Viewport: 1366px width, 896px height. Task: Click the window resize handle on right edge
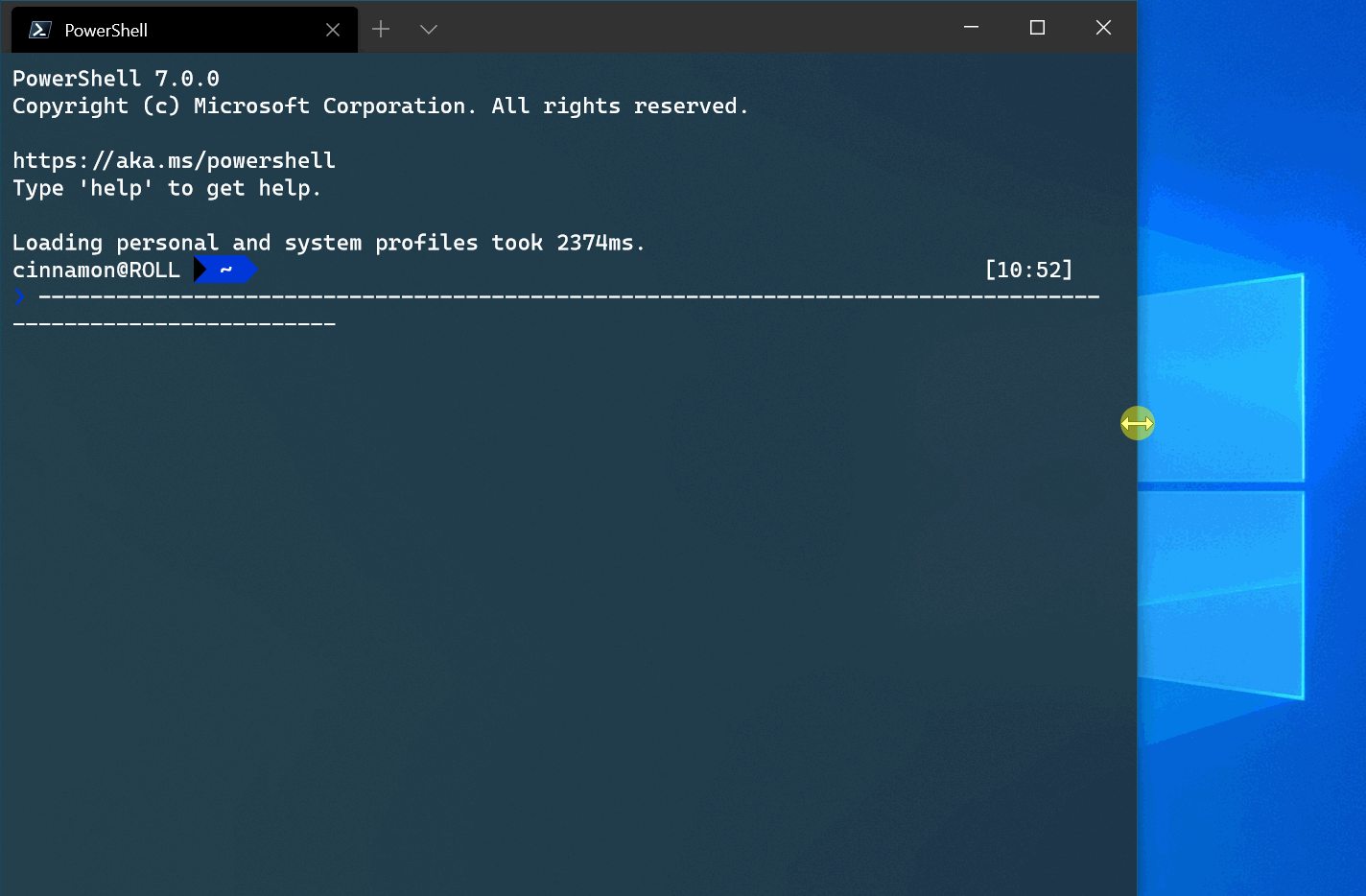[x=1137, y=423]
